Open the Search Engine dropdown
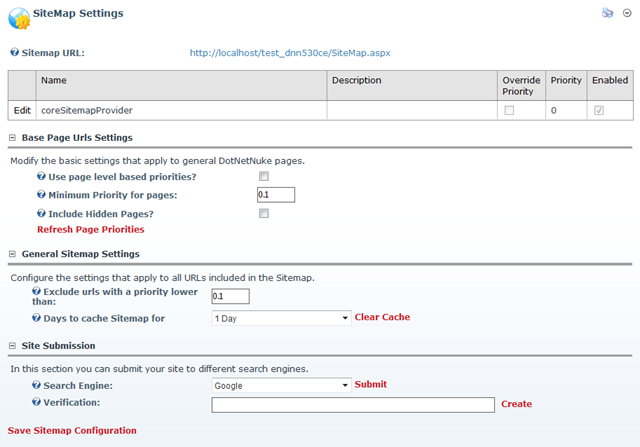This screenshot has width=640, height=447. coord(281,385)
